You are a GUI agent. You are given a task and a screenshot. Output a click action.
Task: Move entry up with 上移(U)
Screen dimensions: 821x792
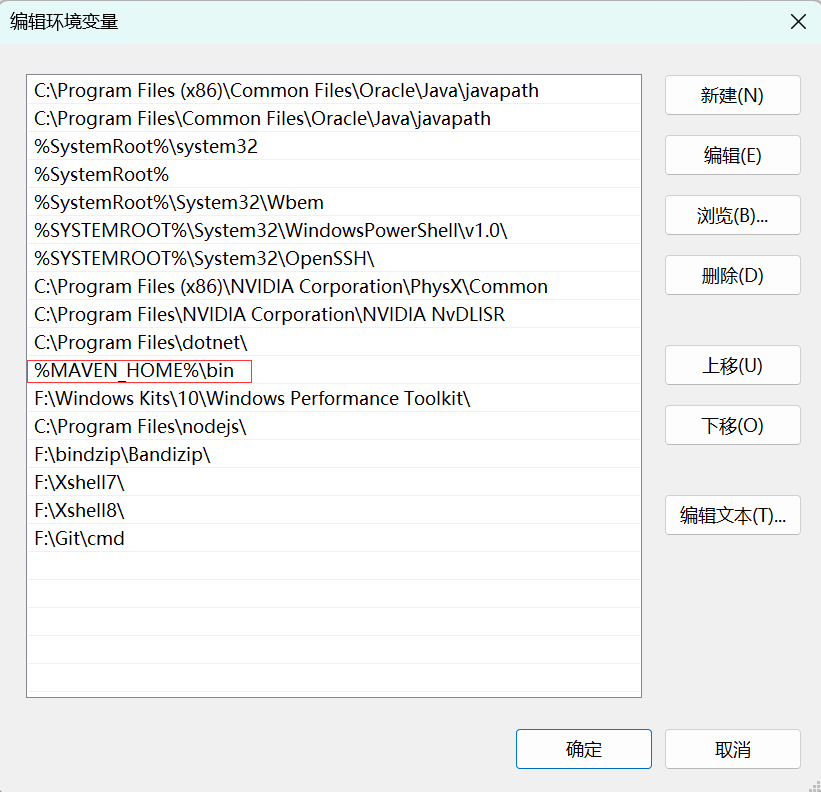click(733, 365)
